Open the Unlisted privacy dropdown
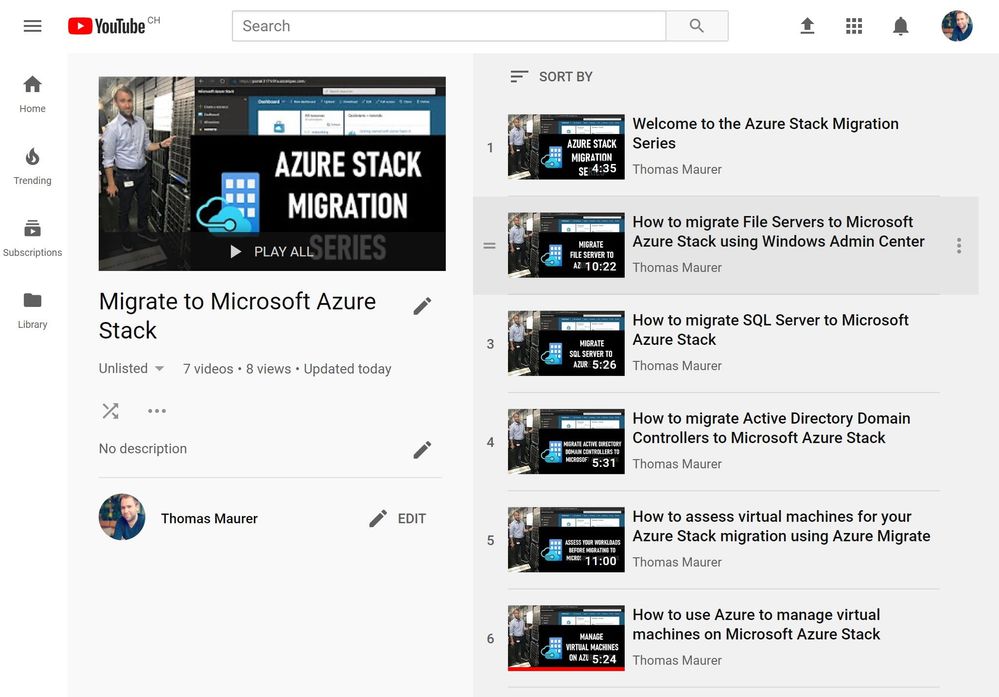Screen dimensions: 999x697 tap(131, 369)
